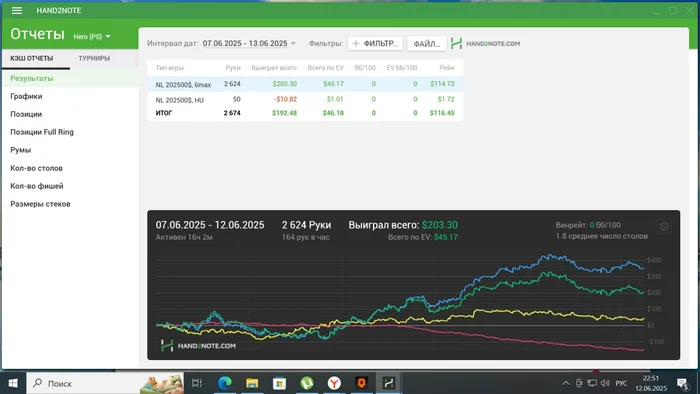Sort by the Выиграл всего column header
Image resolution: width=700 pixels, height=394 pixels.
(274, 68)
